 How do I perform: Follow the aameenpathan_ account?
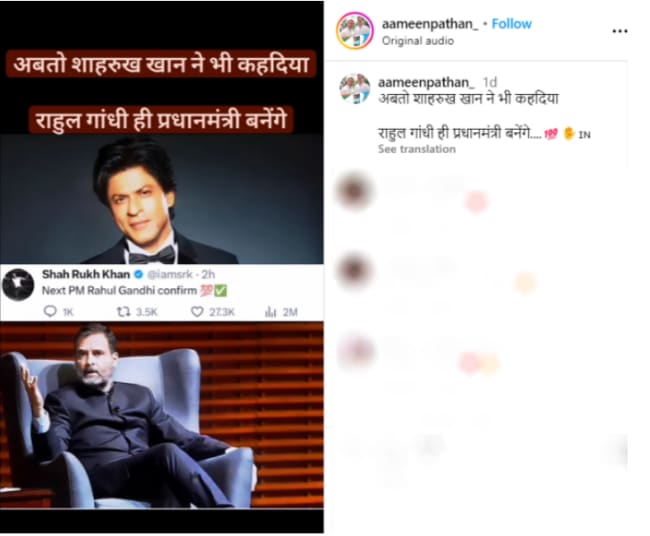coord(511,24)
